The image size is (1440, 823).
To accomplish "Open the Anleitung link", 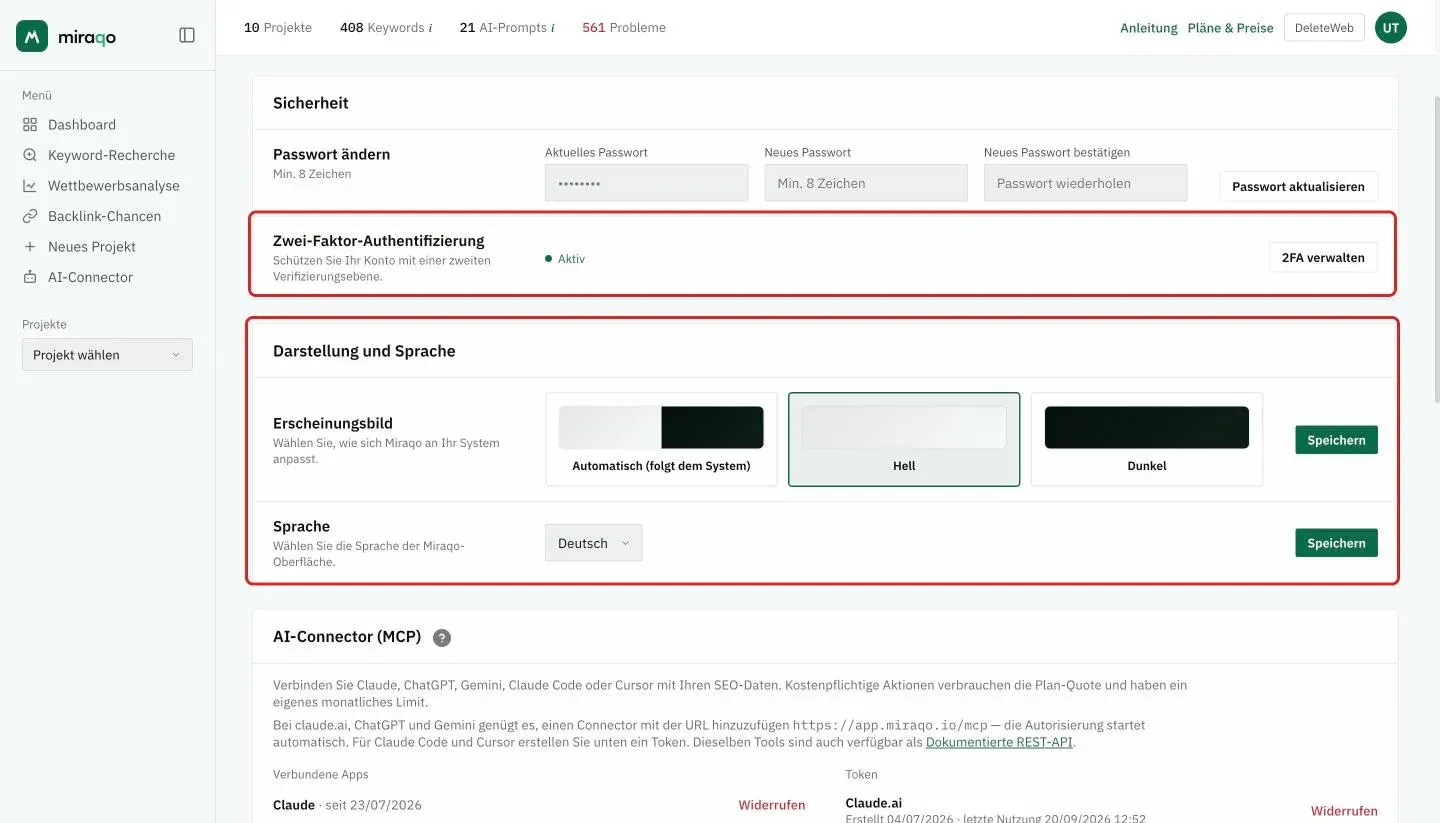I will (1149, 28).
